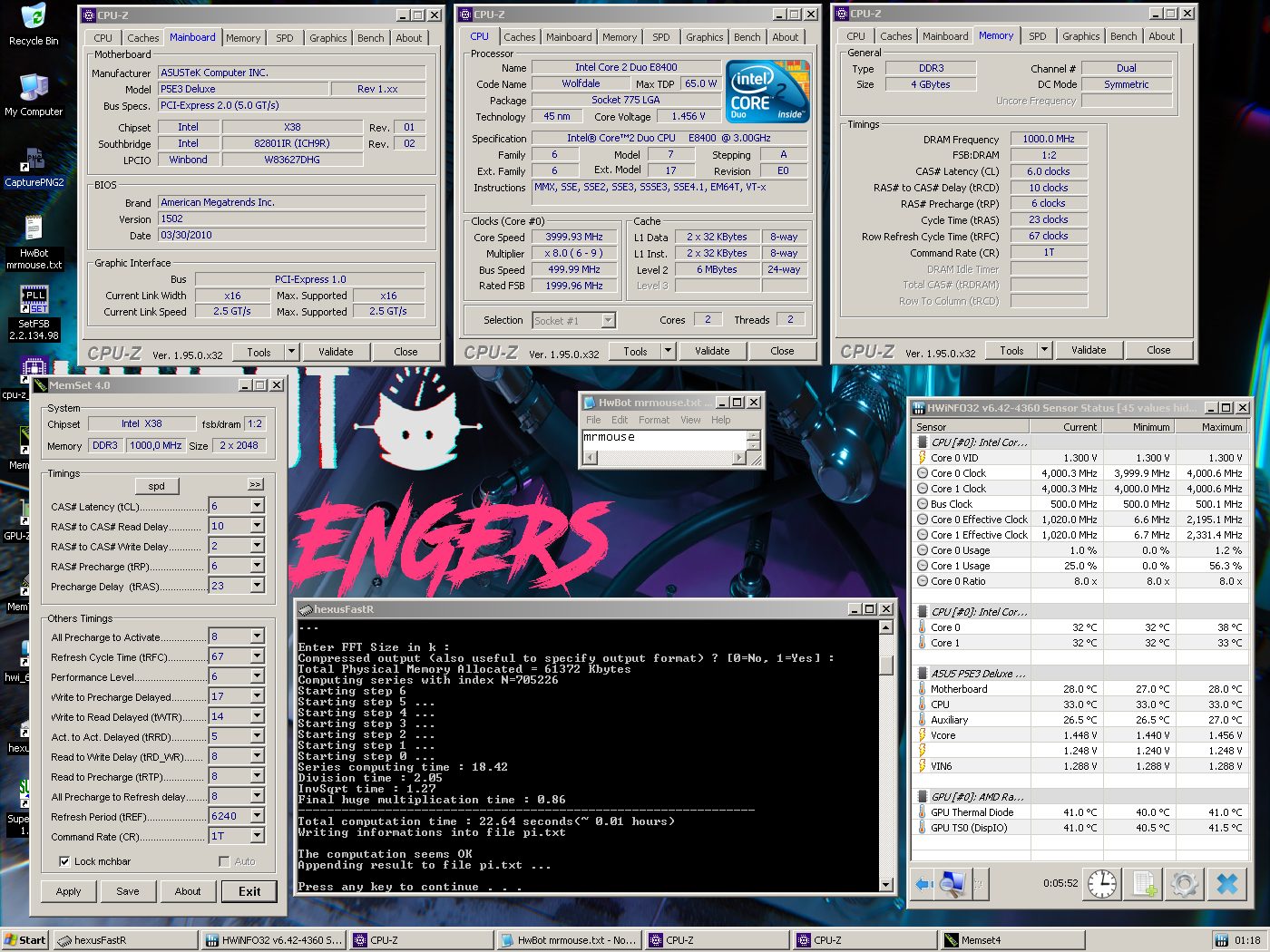
Task: Click notepad horizontal scrollbar right arrow
Action: tap(738, 458)
